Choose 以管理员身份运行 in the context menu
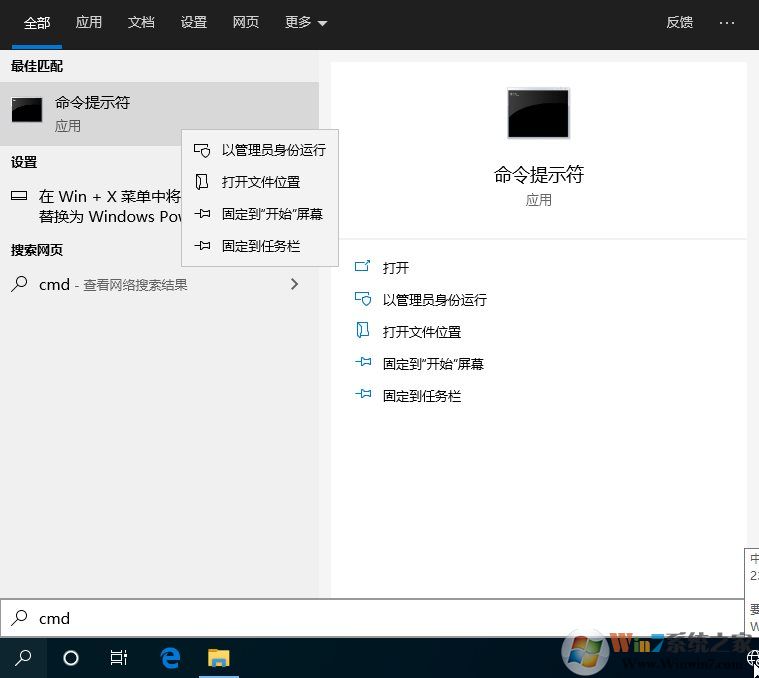Screen dimensions: 759x678 259,150
